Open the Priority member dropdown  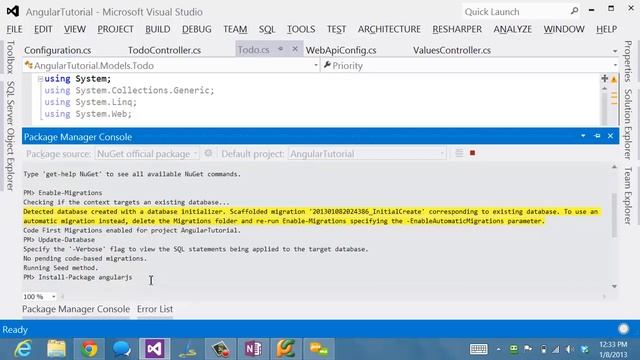[x=615, y=65]
